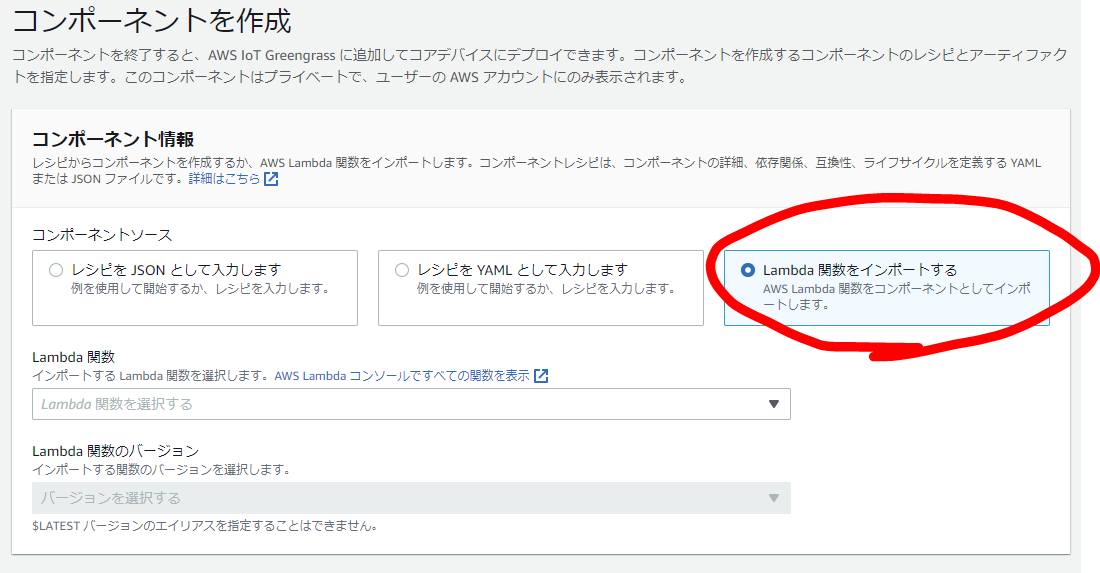Viewport: 1100px width, 573px height.
Task: Click the Lambda 関数のバージョン label
Action: point(116,451)
